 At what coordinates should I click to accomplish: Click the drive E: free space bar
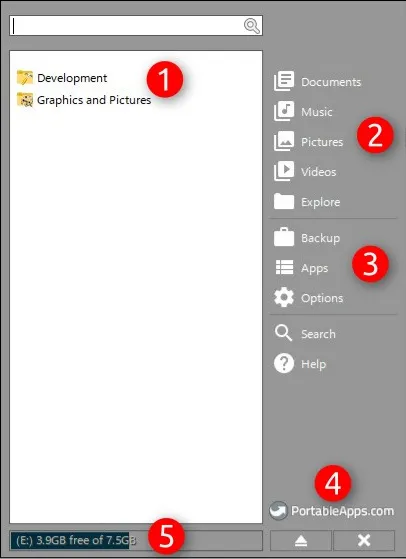pos(136,540)
